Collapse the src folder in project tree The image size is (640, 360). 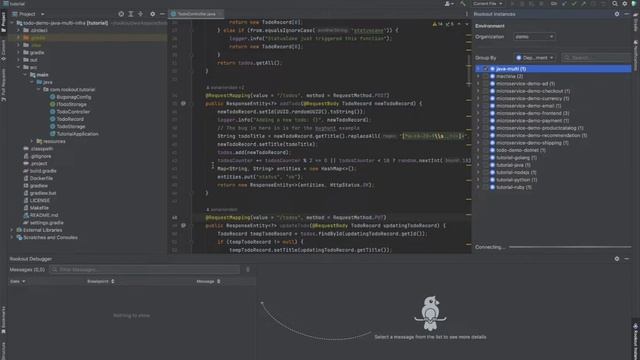click(x=18, y=67)
